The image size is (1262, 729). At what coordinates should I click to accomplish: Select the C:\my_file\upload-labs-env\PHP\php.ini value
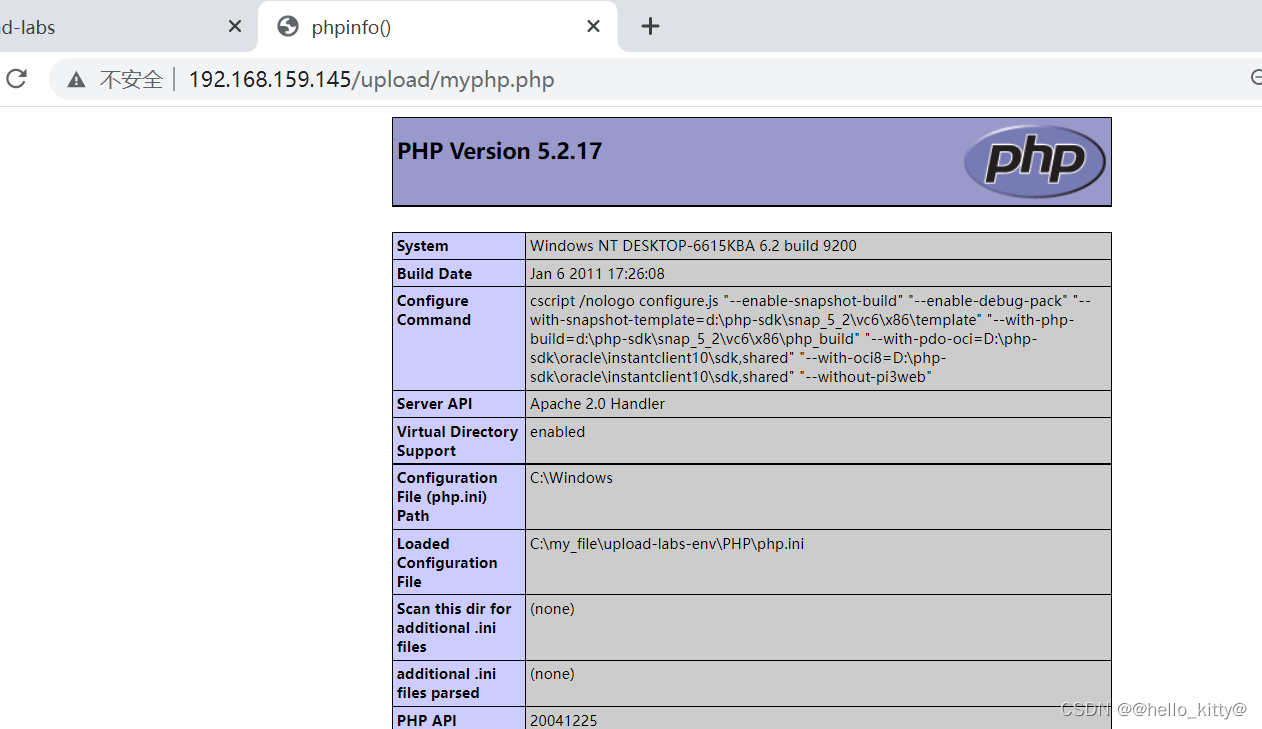tap(667, 544)
